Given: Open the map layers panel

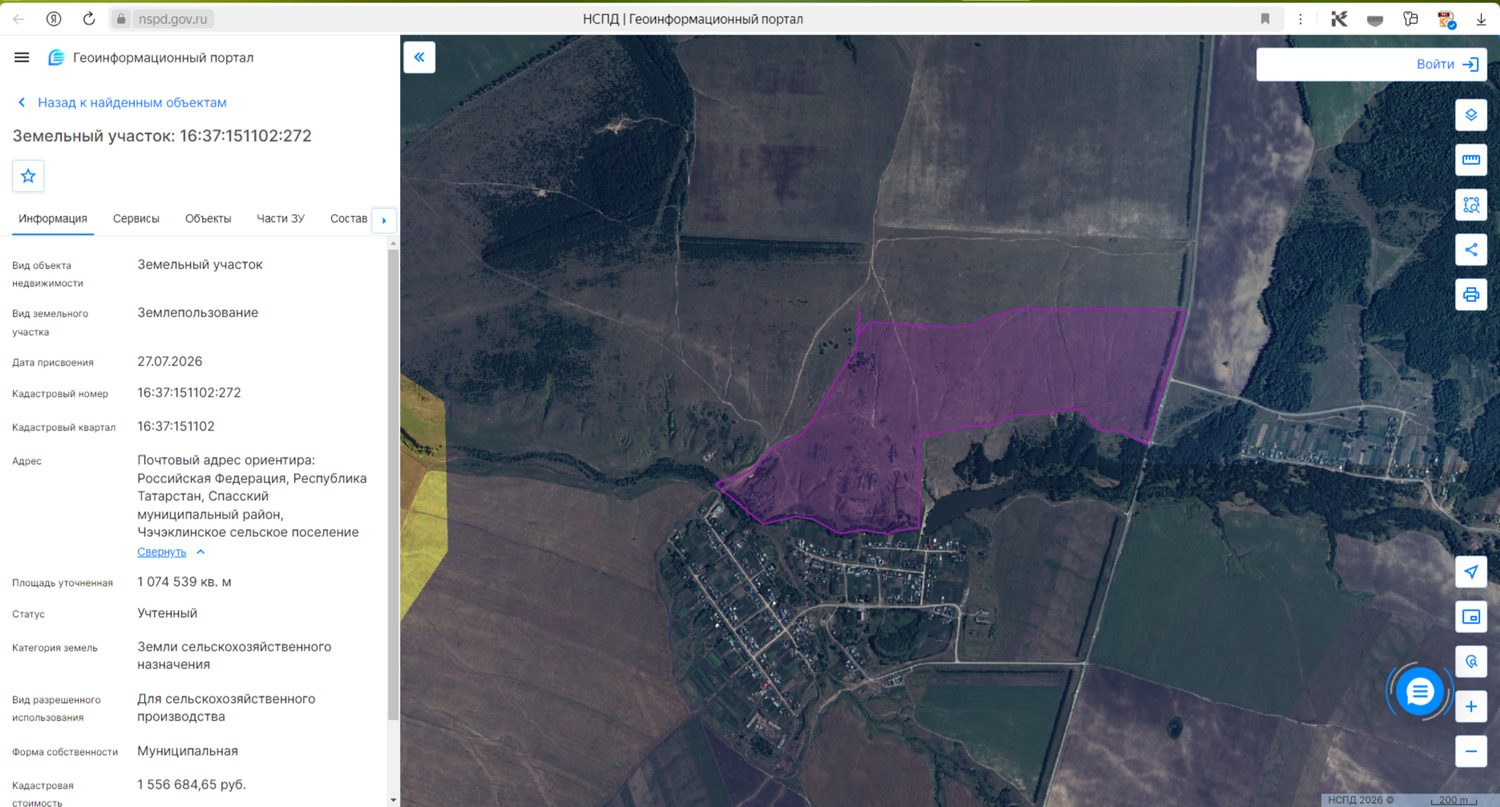Looking at the screenshot, I should [x=1471, y=114].
